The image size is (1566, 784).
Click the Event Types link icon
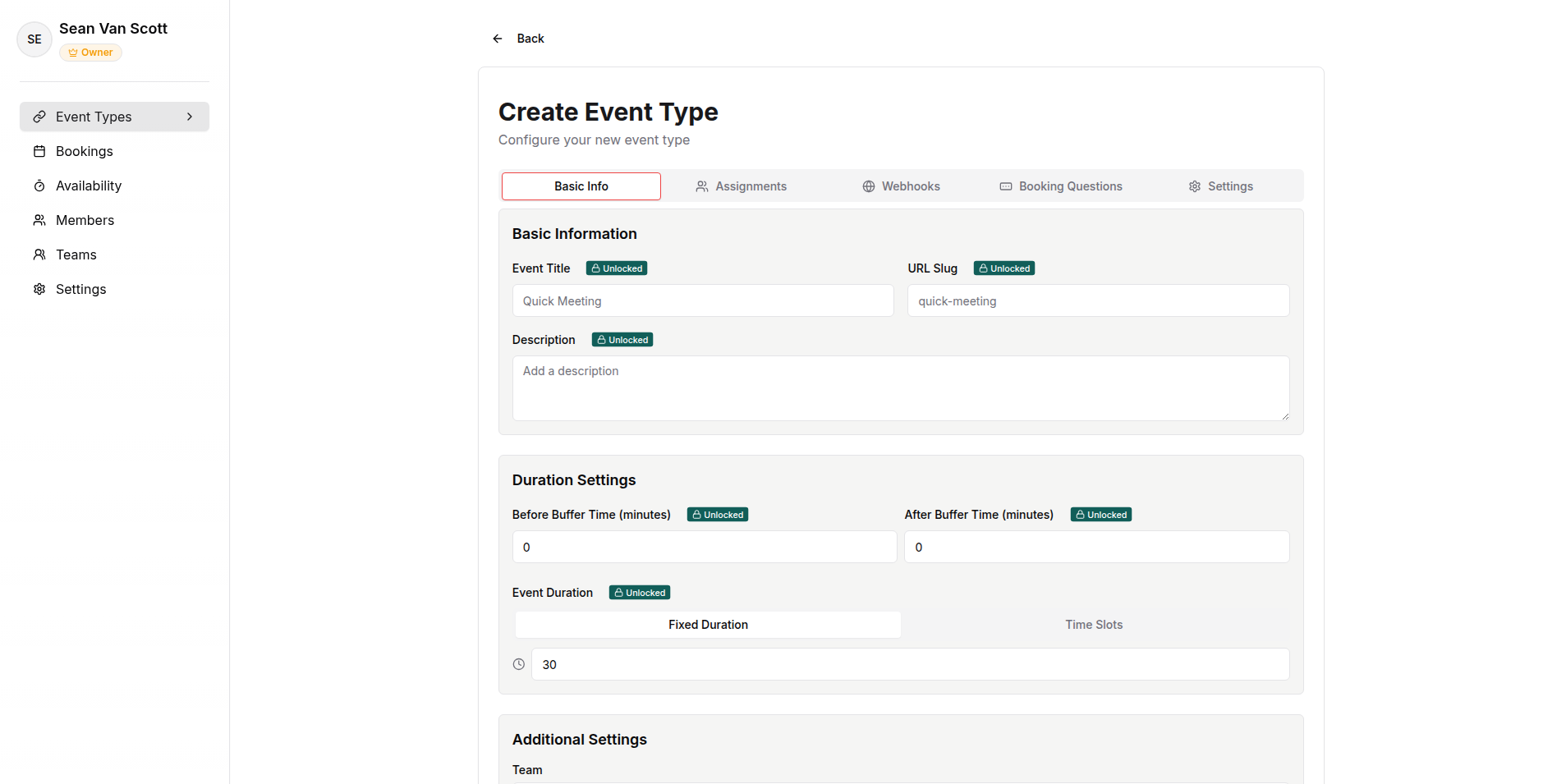[x=39, y=117]
